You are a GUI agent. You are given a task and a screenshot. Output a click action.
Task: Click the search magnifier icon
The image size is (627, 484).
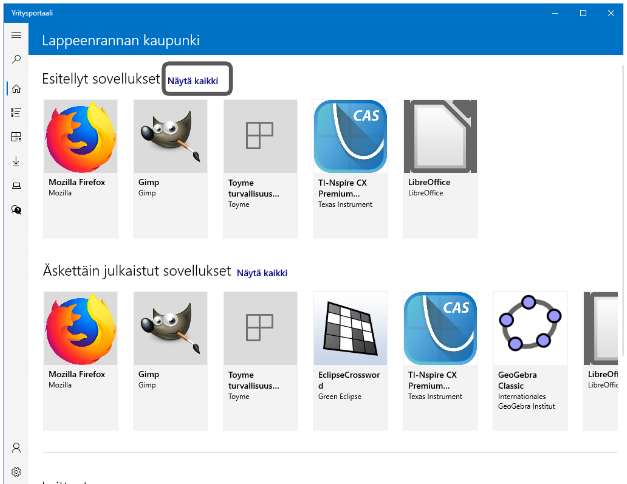(16, 60)
